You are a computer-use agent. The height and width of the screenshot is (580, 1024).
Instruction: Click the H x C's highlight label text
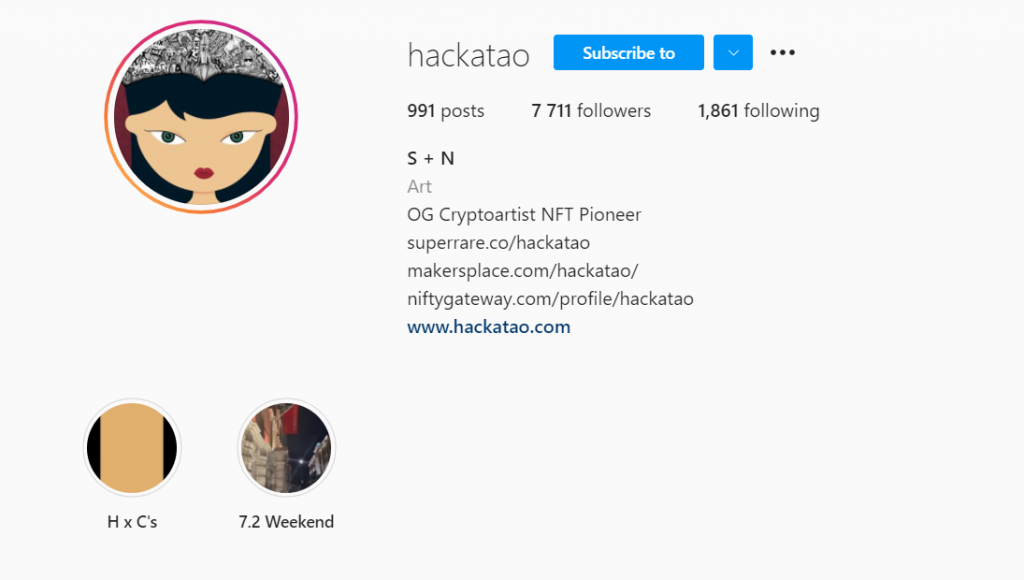click(x=132, y=522)
